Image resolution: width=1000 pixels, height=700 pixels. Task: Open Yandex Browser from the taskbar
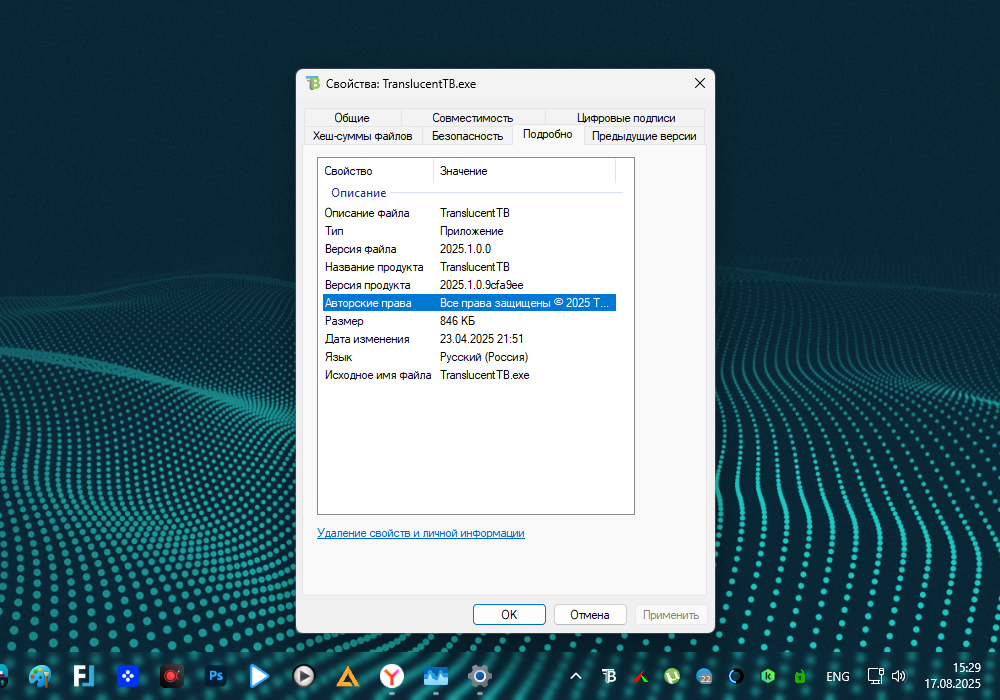click(x=392, y=676)
